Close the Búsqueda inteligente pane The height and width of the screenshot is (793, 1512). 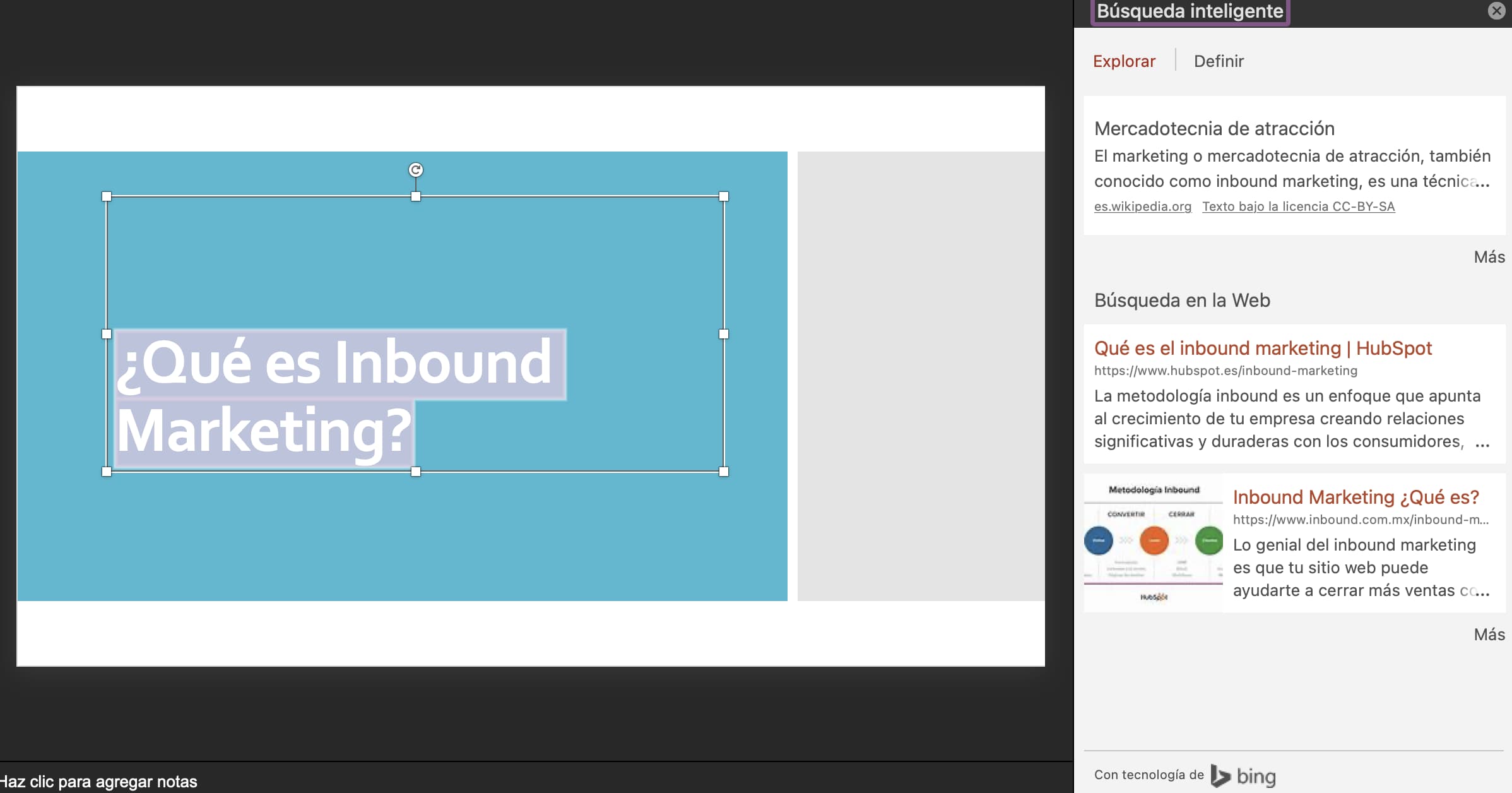1496,11
